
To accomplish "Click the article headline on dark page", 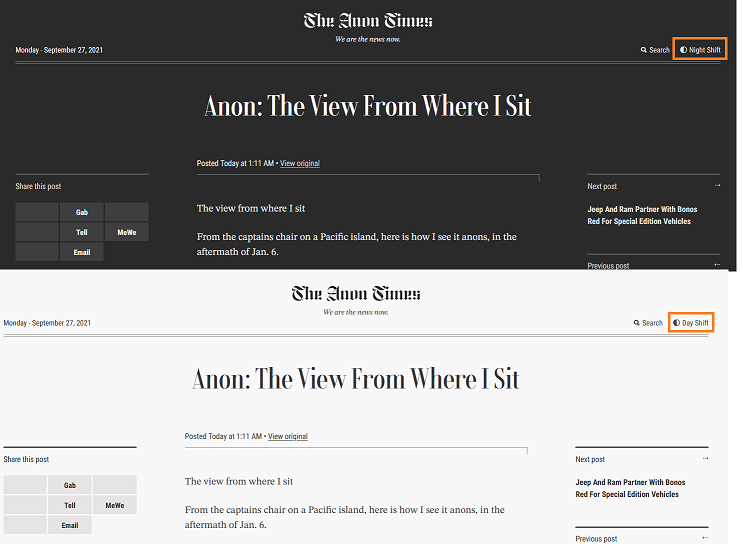I will (368, 106).
